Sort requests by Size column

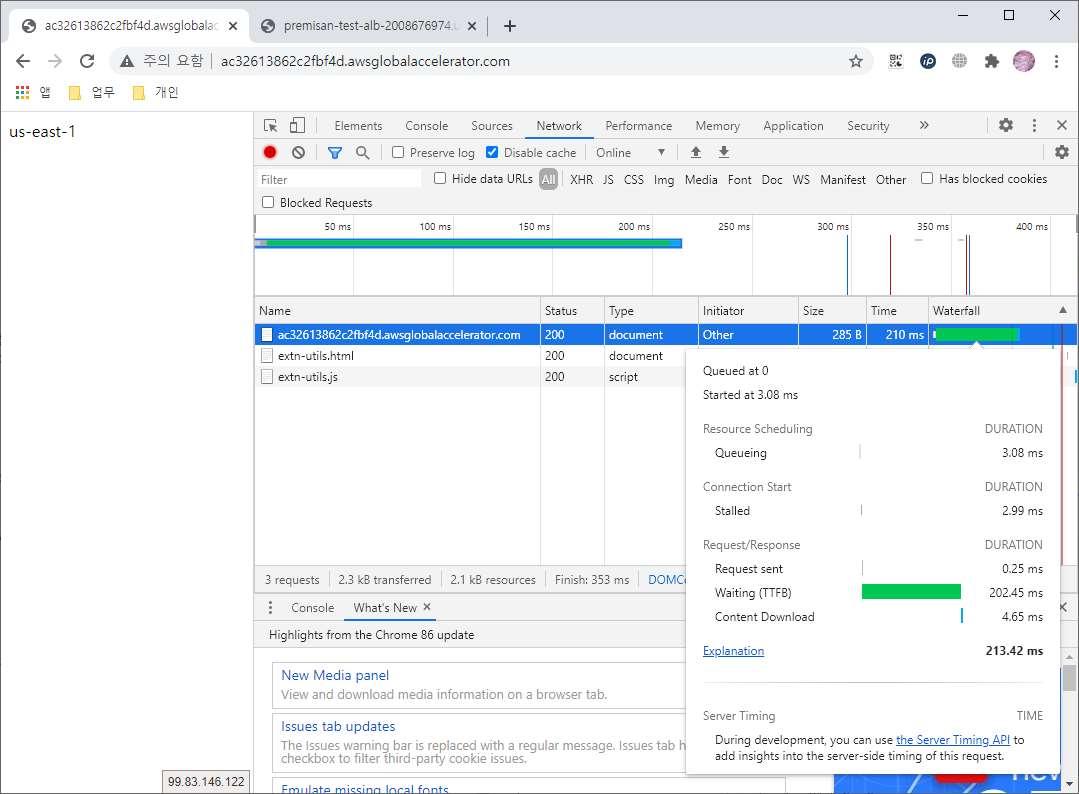(x=831, y=310)
